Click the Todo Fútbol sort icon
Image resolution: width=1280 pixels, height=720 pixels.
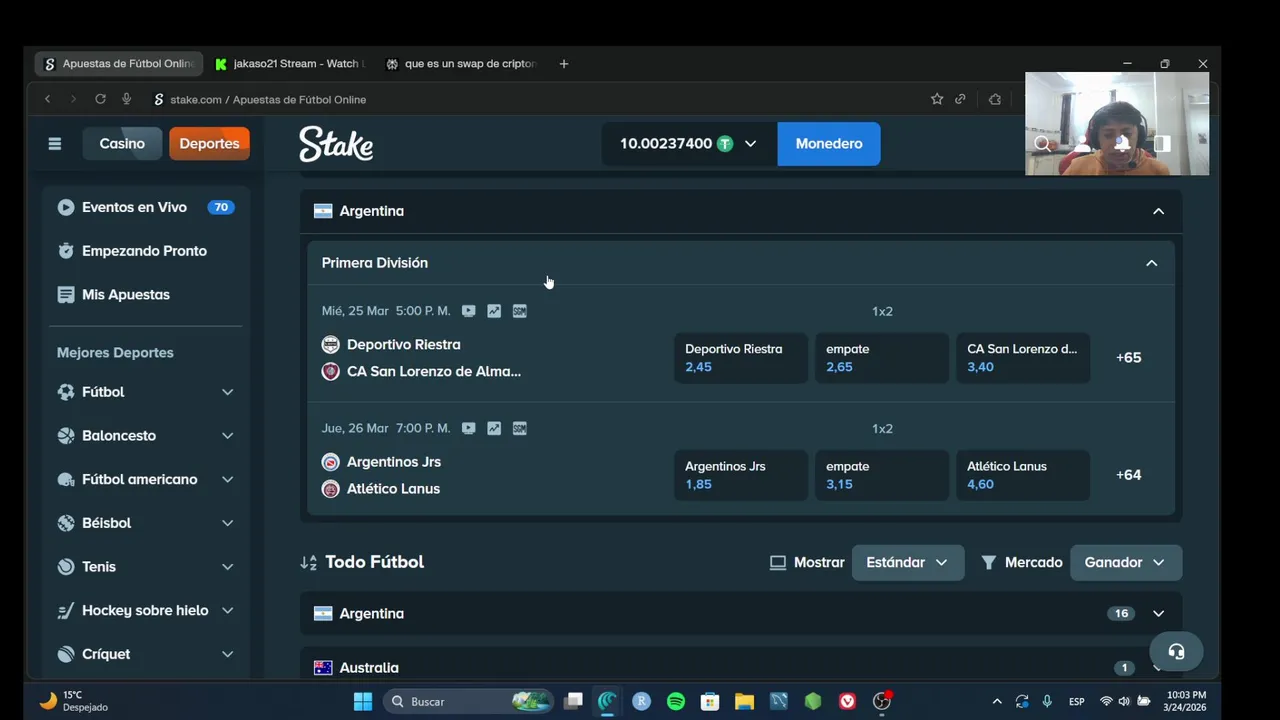[x=309, y=562]
